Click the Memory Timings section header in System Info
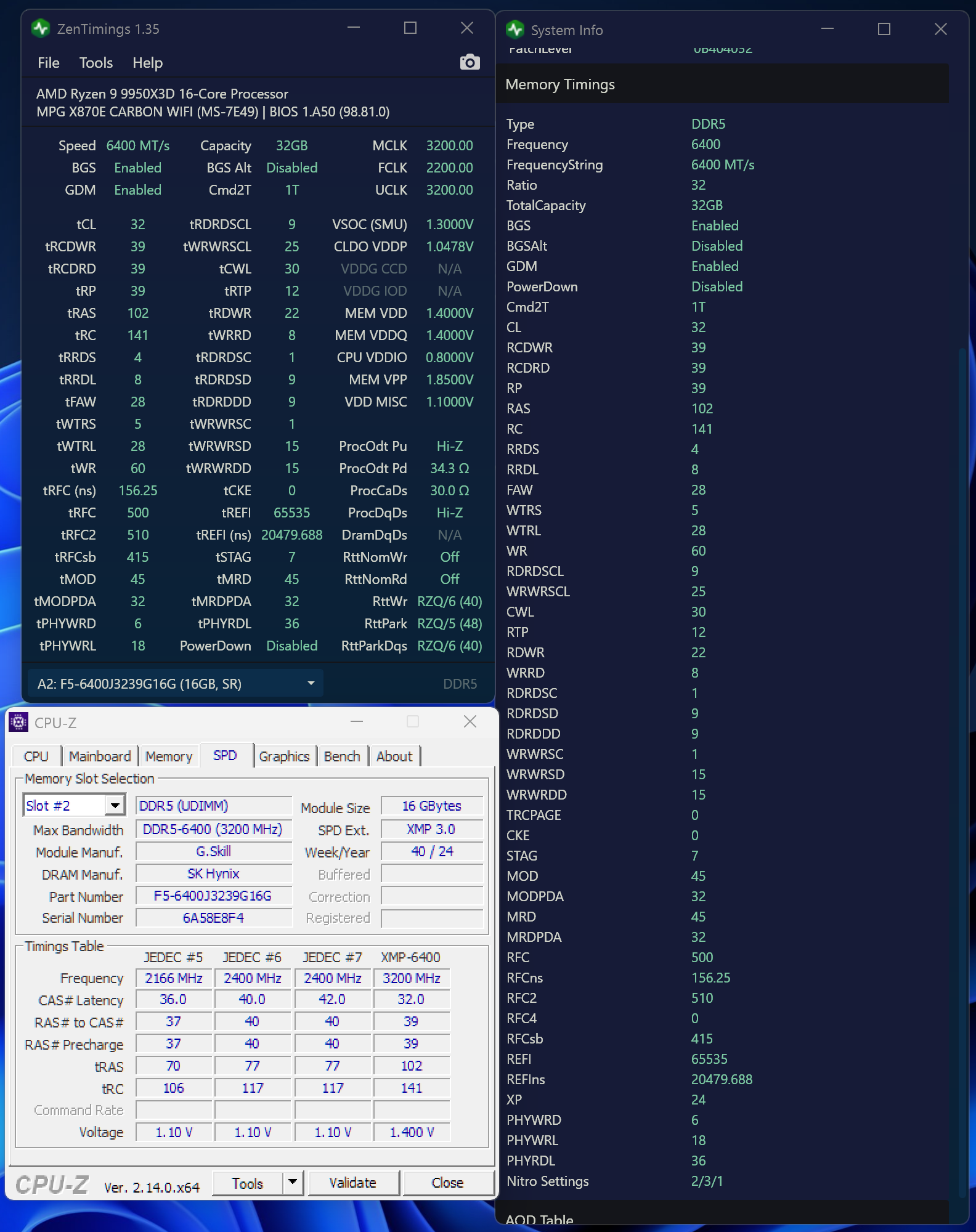 click(722, 84)
